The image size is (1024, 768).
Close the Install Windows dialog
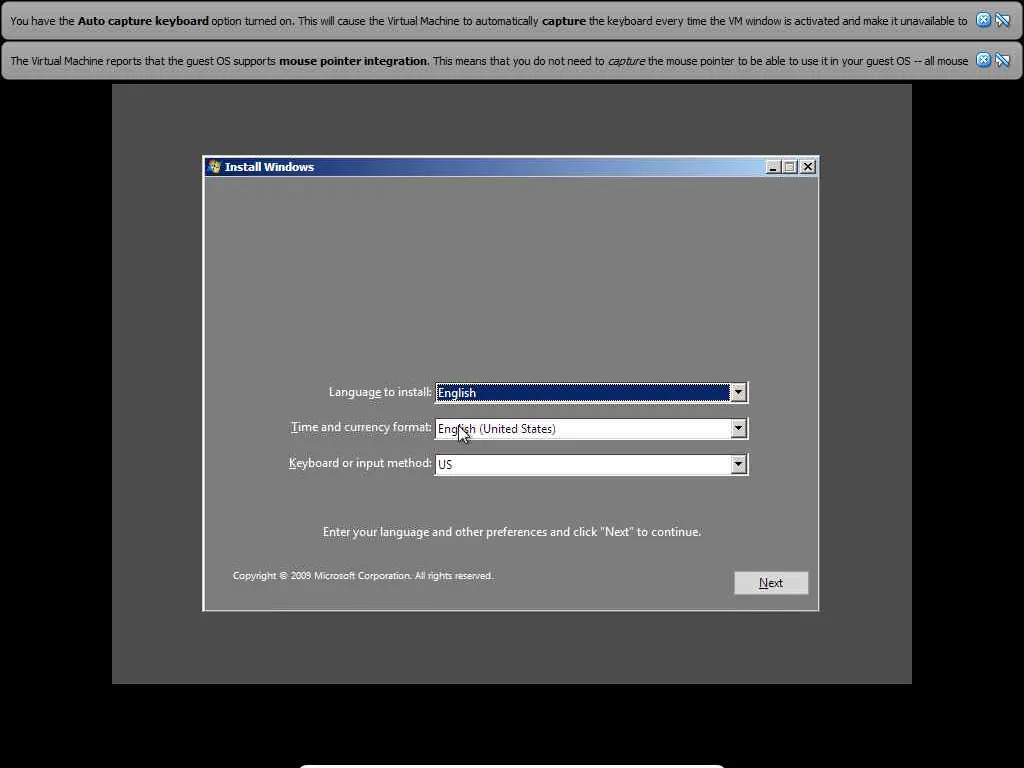pos(808,167)
